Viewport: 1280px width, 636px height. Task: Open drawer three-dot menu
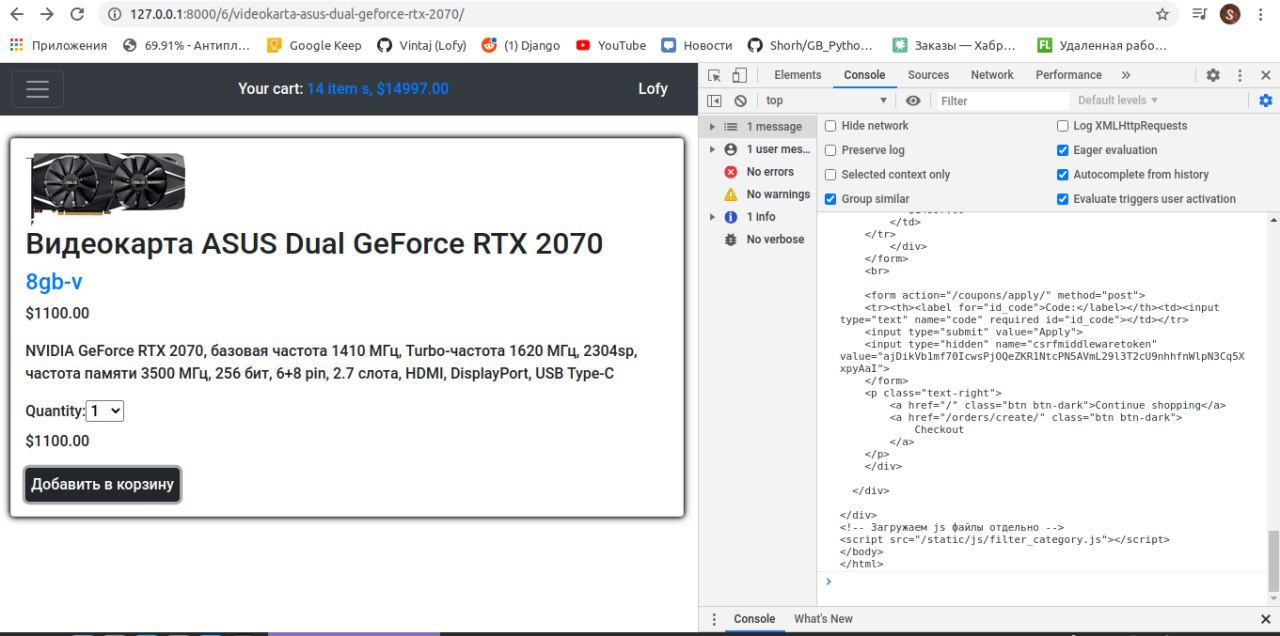tap(714, 619)
